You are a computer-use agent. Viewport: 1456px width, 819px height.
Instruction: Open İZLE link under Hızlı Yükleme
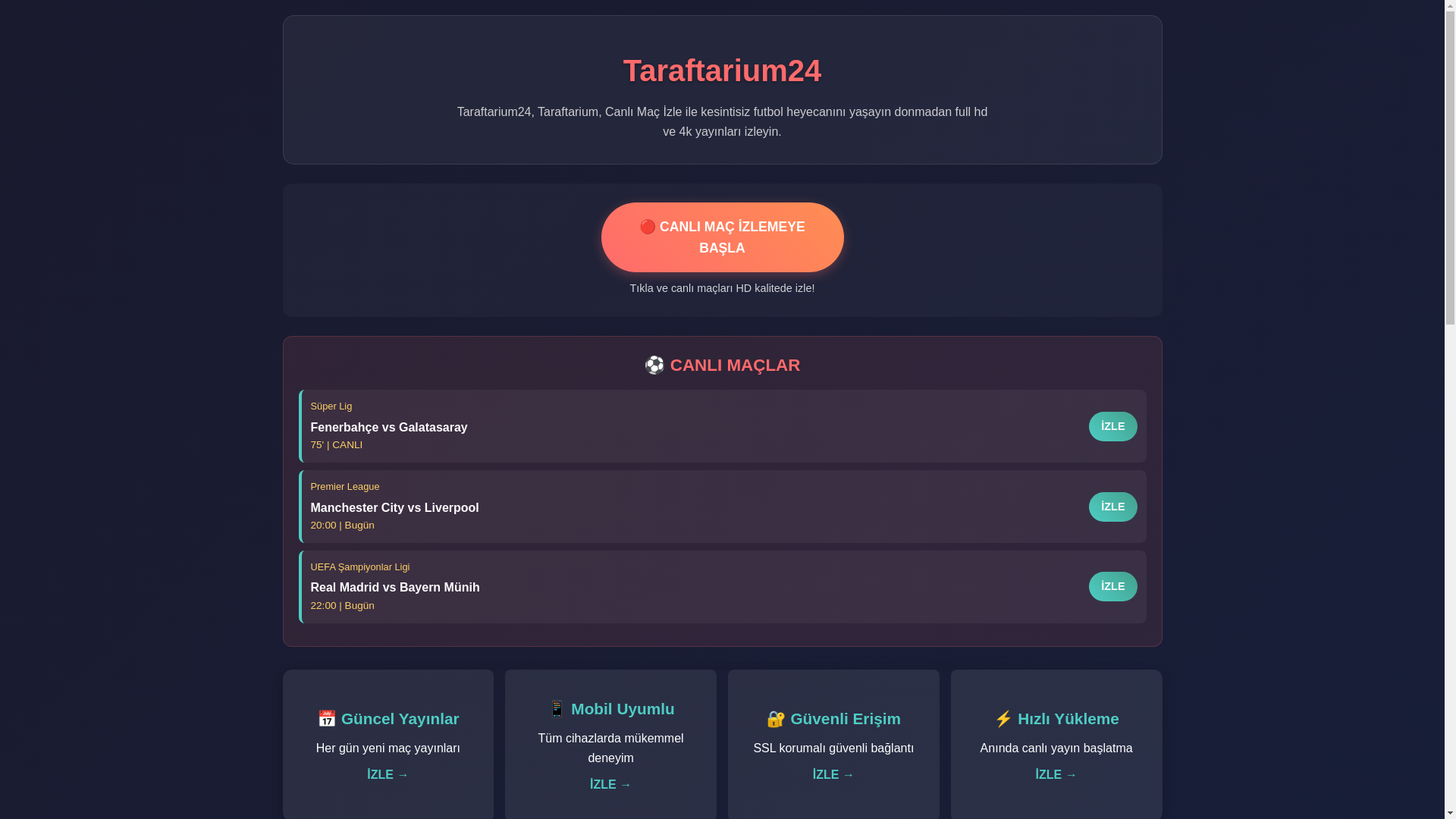tap(1056, 774)
